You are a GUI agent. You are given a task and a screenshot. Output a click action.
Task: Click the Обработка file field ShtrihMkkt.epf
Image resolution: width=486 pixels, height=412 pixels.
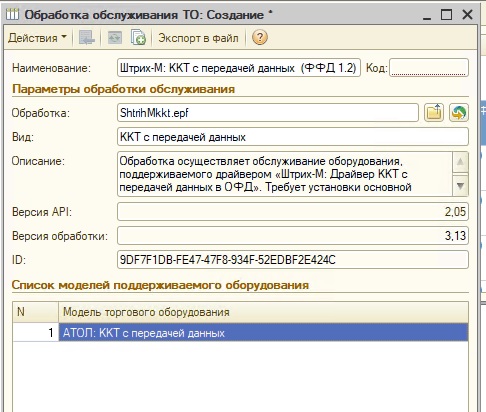[x=268, y=113]
